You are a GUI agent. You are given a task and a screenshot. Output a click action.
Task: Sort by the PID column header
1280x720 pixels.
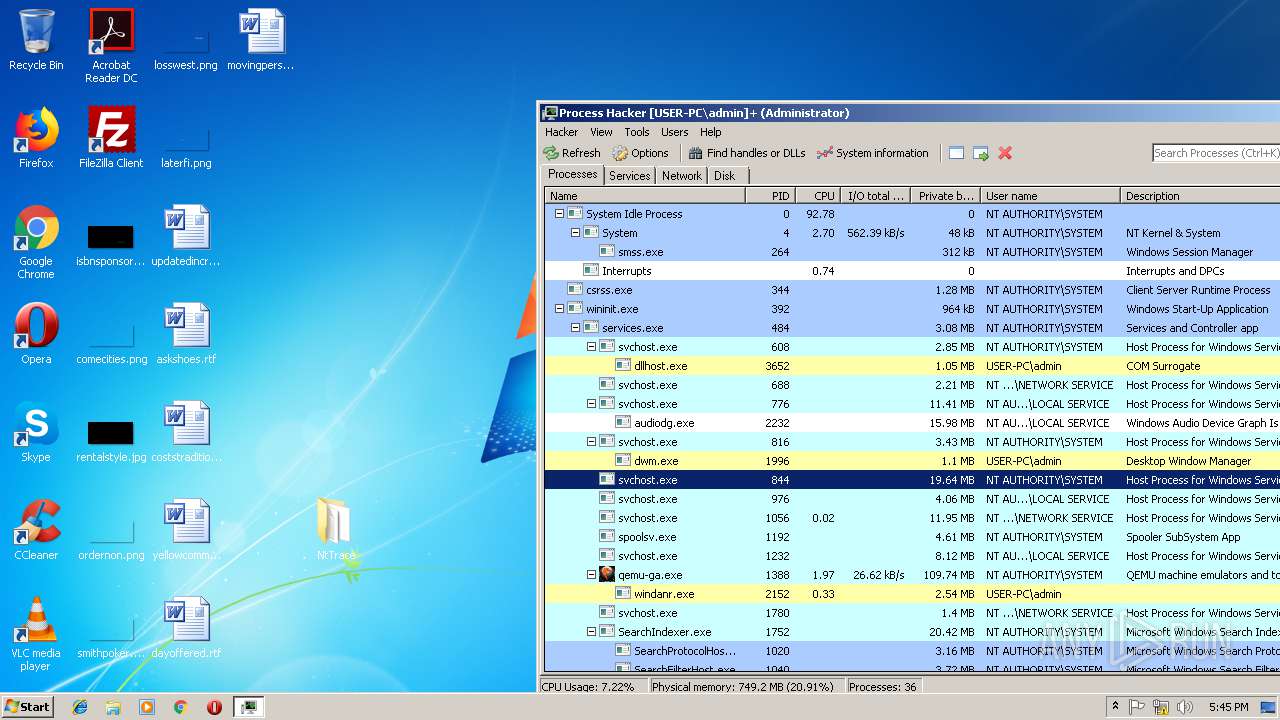(770, 196)
